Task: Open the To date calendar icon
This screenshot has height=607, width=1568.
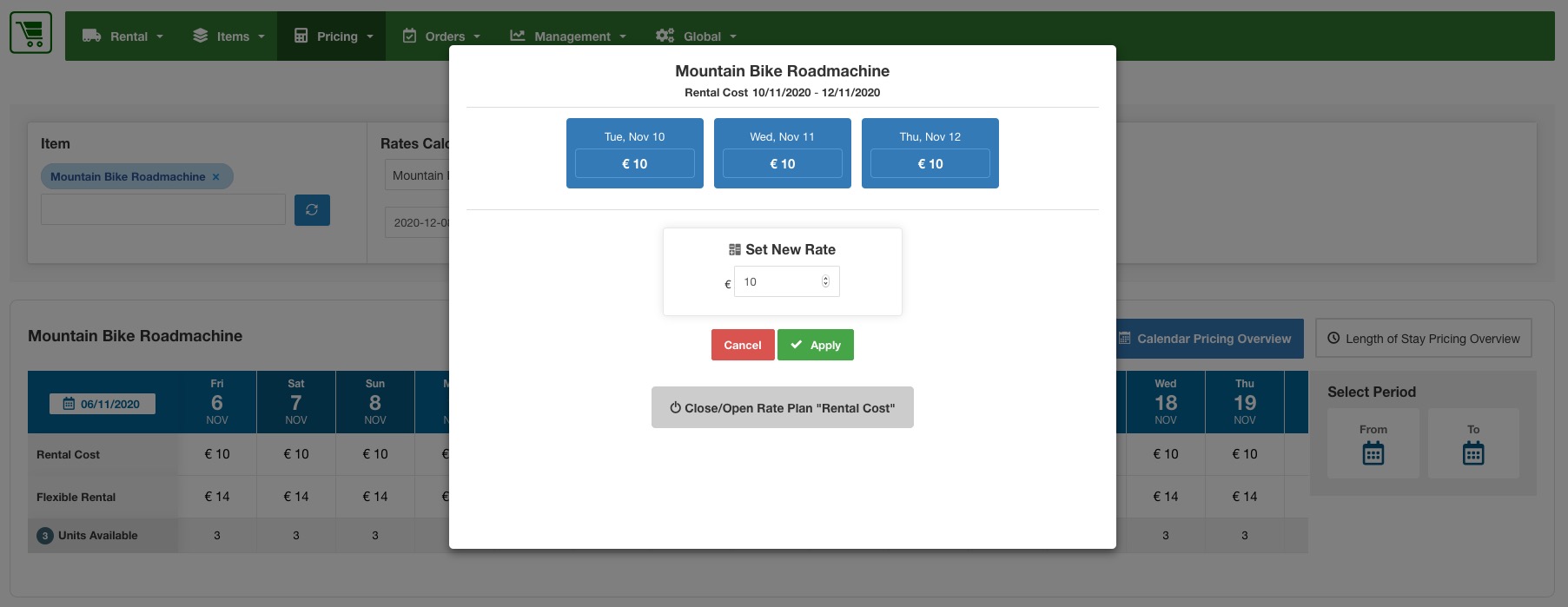Action: pos(1473,453)
